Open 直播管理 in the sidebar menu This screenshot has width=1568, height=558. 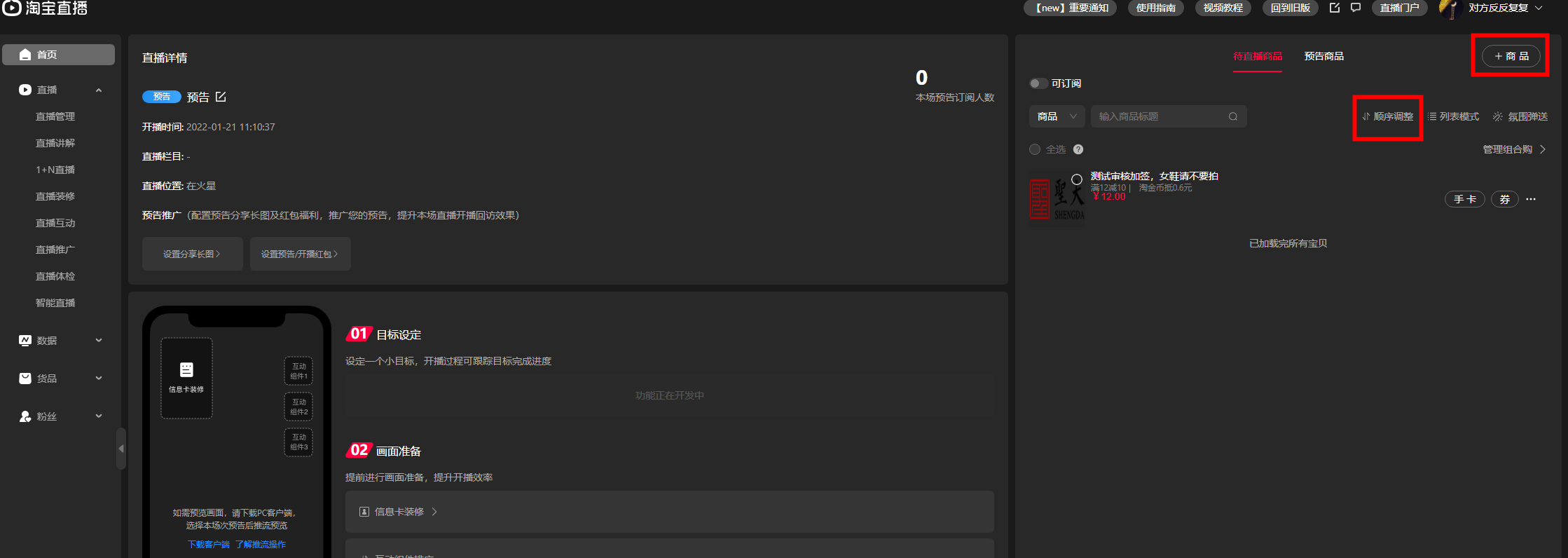55,116
